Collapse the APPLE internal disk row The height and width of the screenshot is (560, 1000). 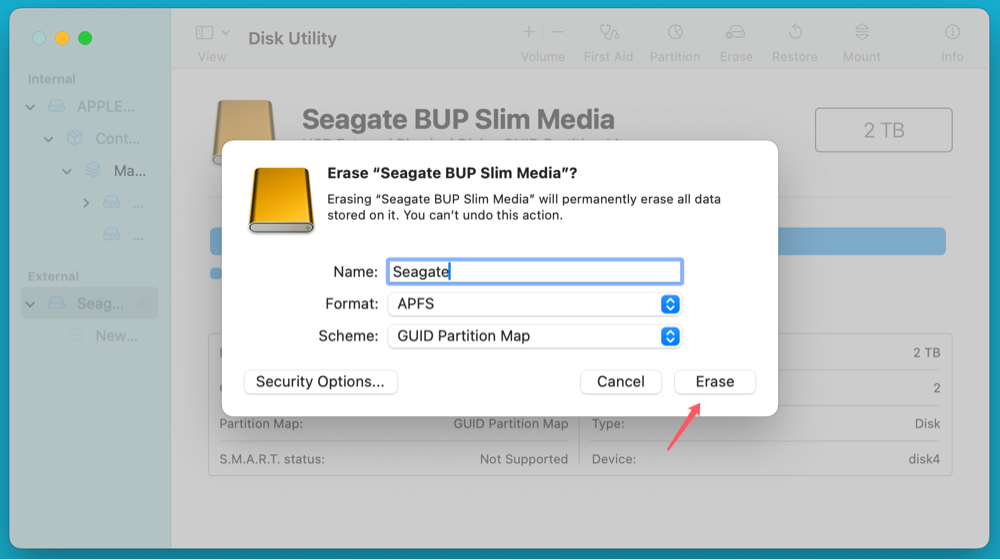tap(30, 107)
